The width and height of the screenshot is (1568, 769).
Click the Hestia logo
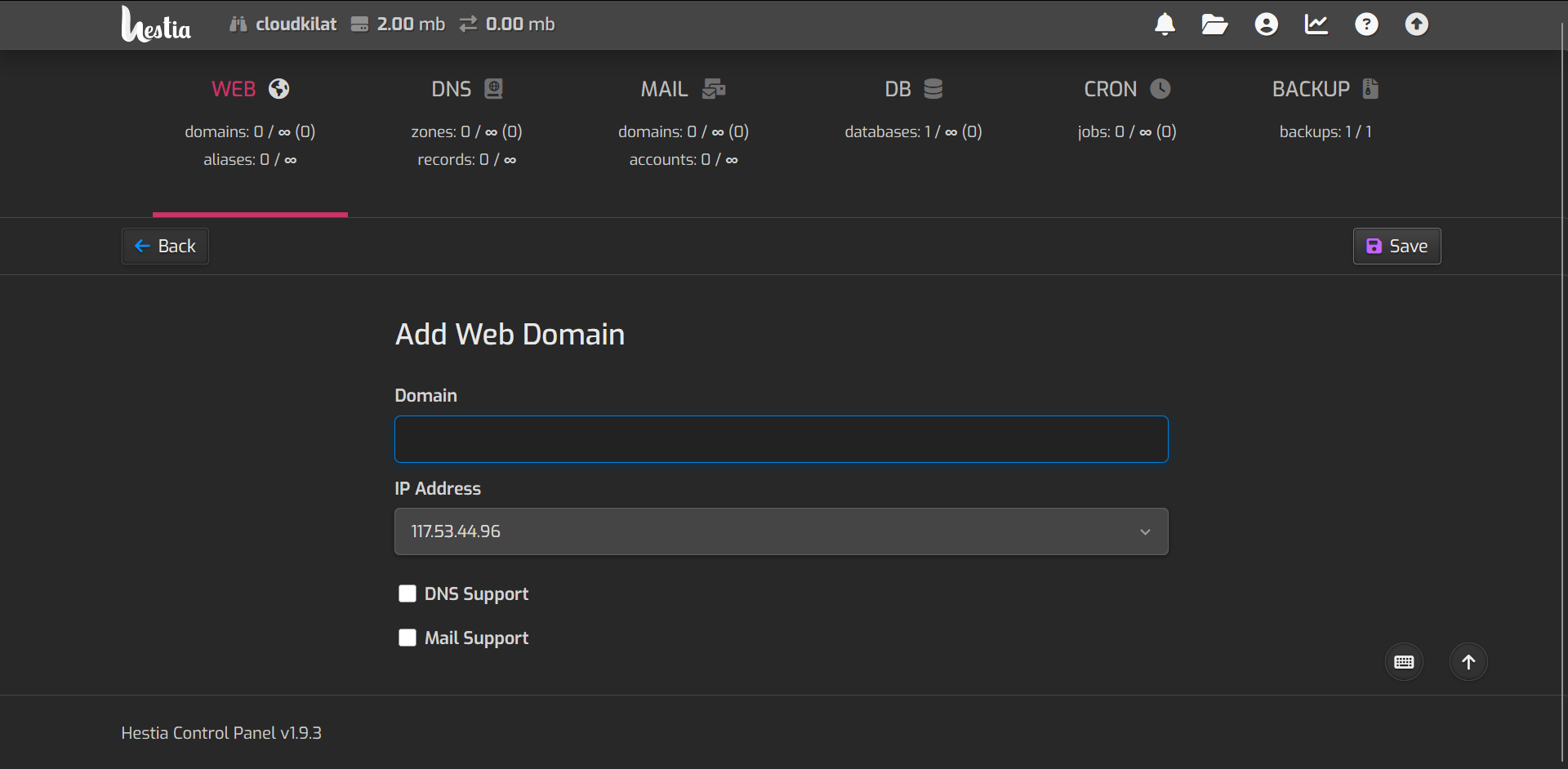(155, 24)
